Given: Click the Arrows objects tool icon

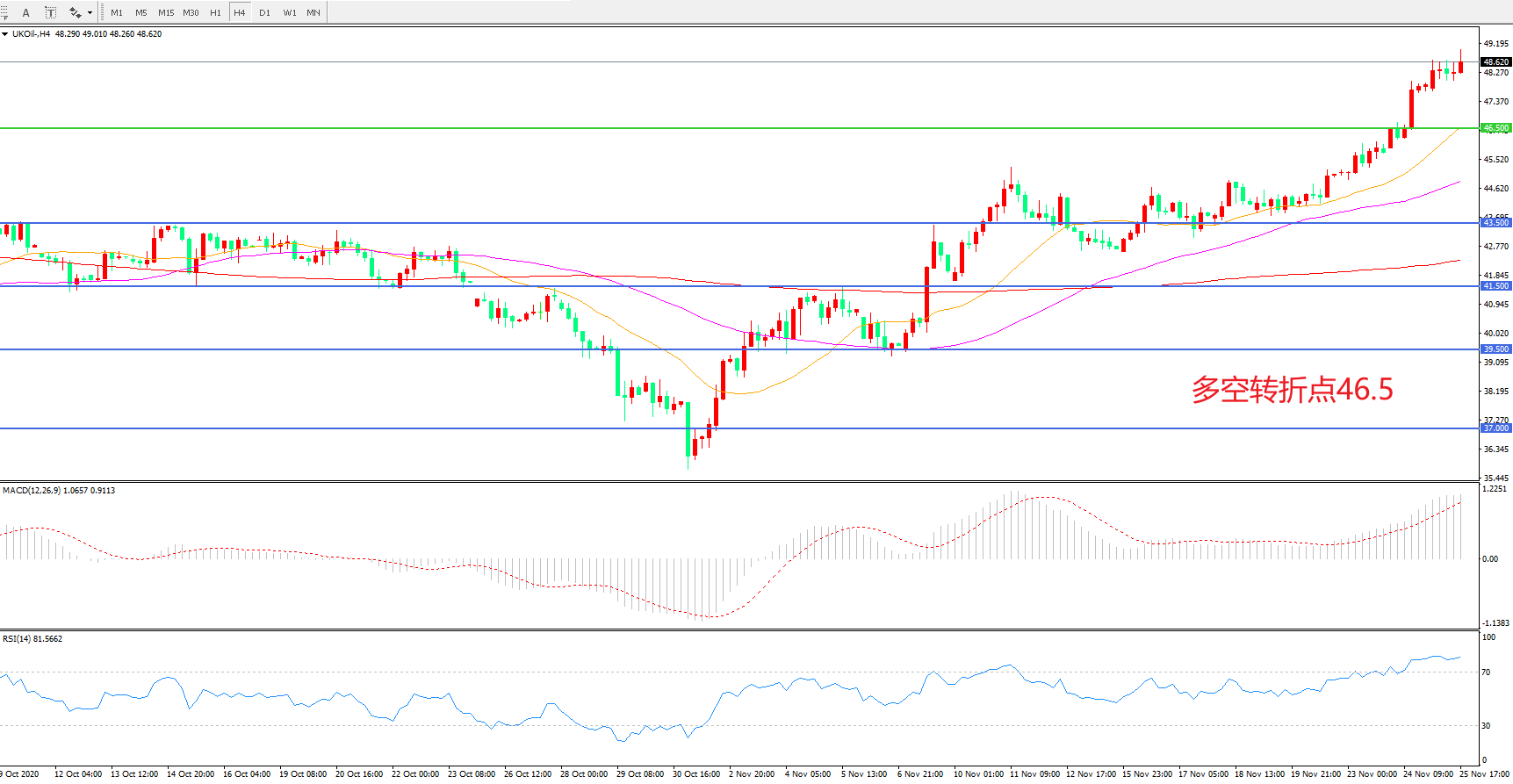Looking at the screenshot, I should [x=76, y=12].
